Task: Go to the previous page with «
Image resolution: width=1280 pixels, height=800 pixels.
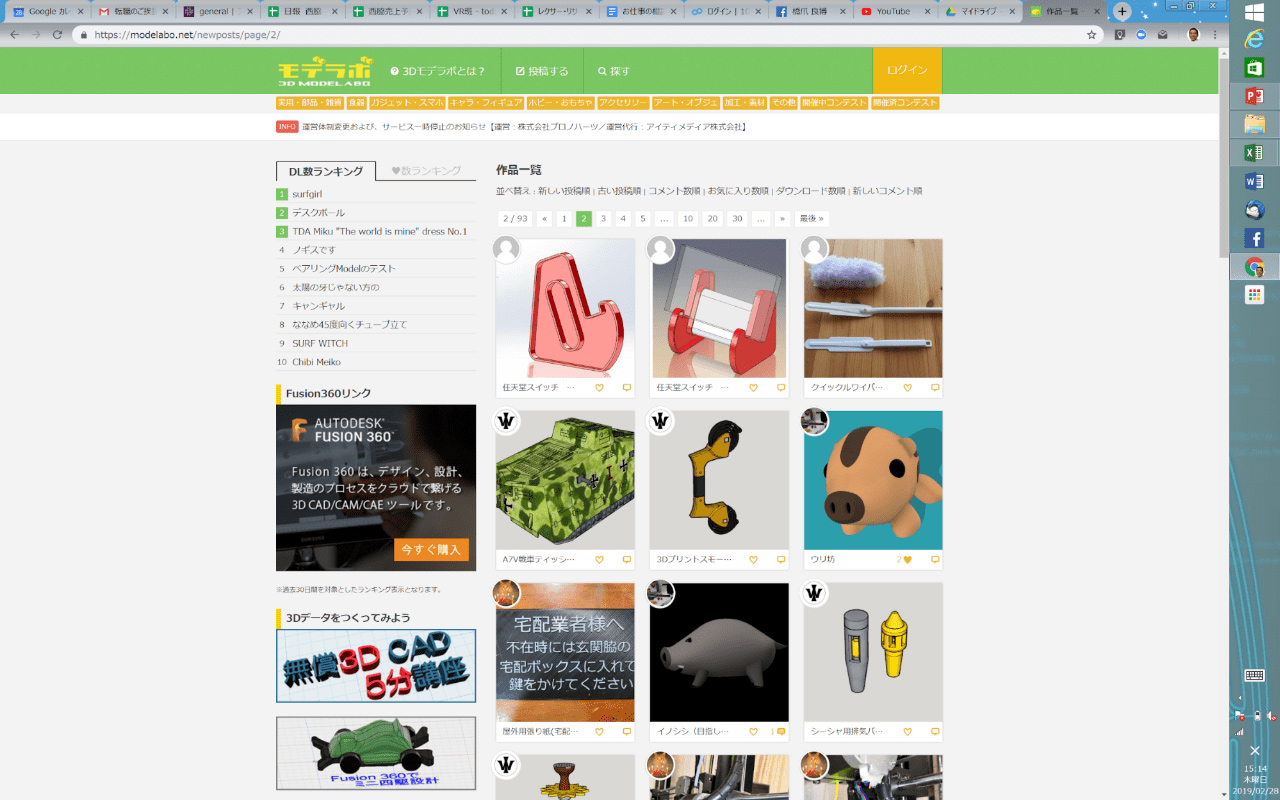Action: (x=544, y=218)
